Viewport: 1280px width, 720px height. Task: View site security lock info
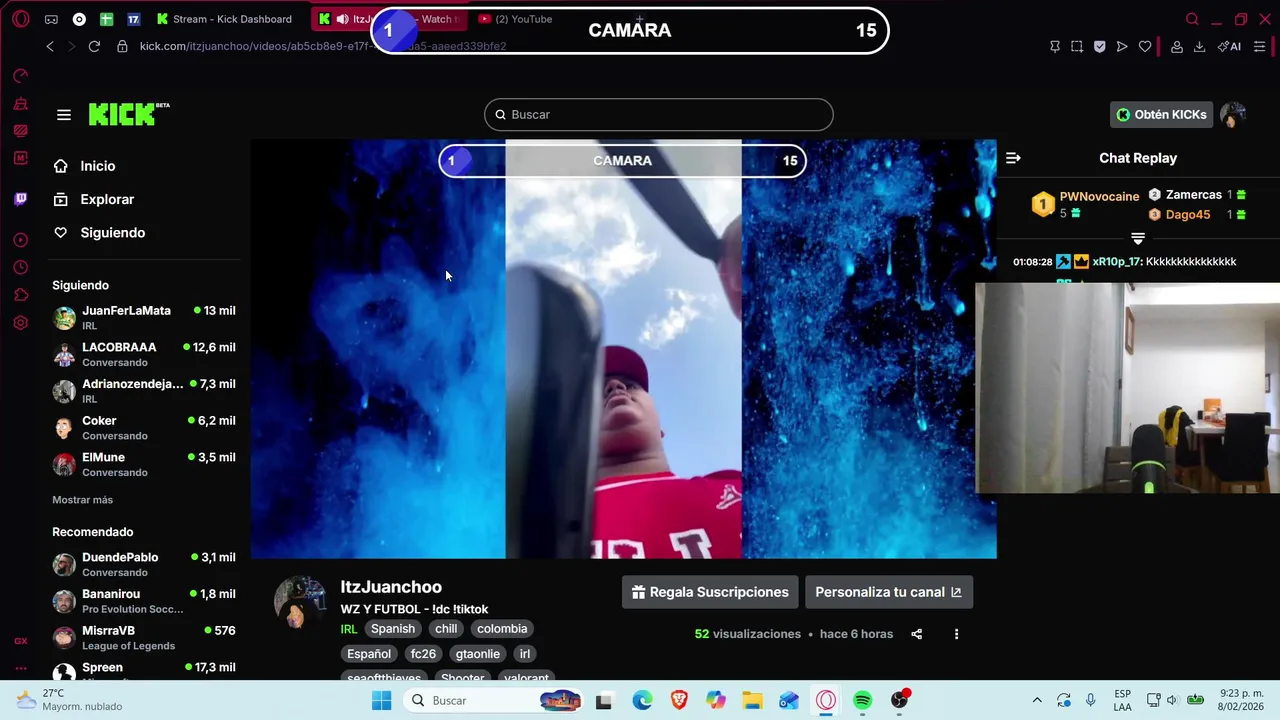(122, 46)
